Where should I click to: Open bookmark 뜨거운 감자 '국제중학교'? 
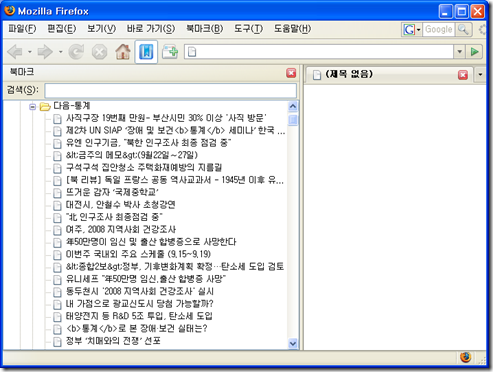point(112,192)
